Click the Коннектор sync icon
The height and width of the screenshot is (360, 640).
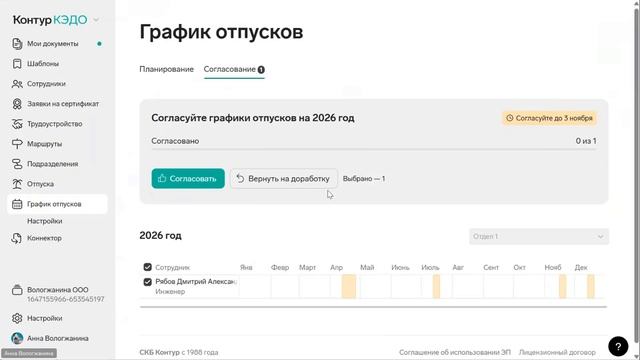click(x=17, y=238)
